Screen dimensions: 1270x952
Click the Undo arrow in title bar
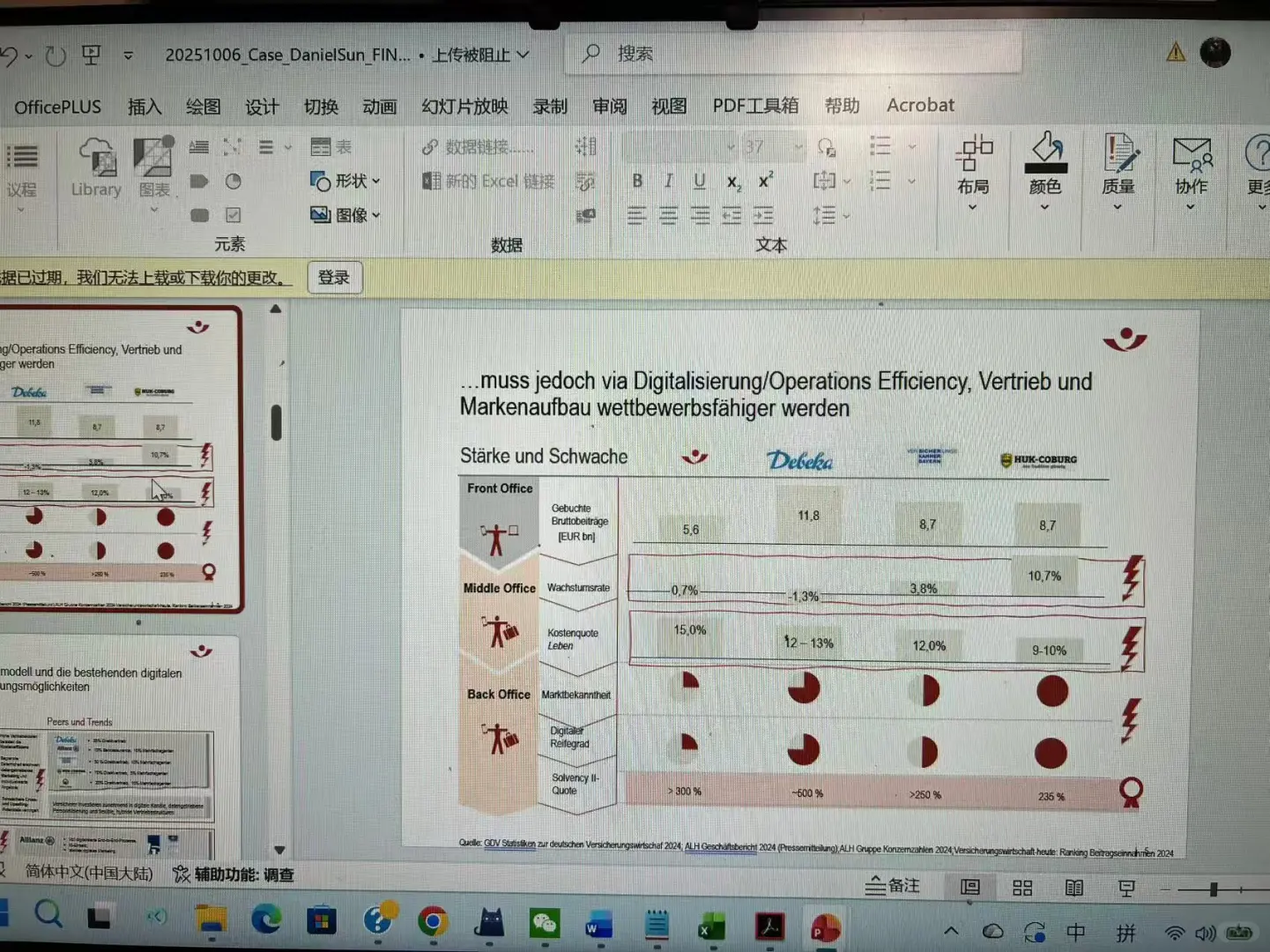click(9, 56)
